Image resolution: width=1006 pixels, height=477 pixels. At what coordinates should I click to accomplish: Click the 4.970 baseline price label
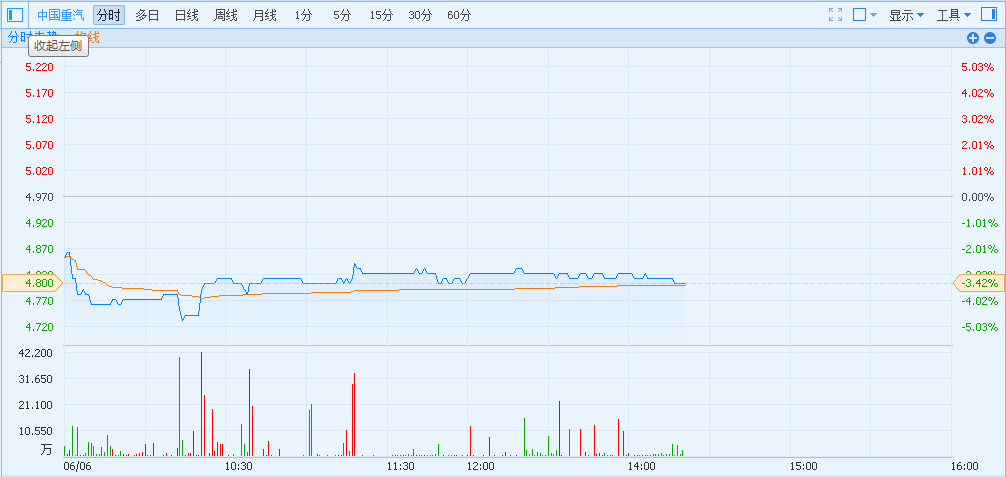coord(40,196)
